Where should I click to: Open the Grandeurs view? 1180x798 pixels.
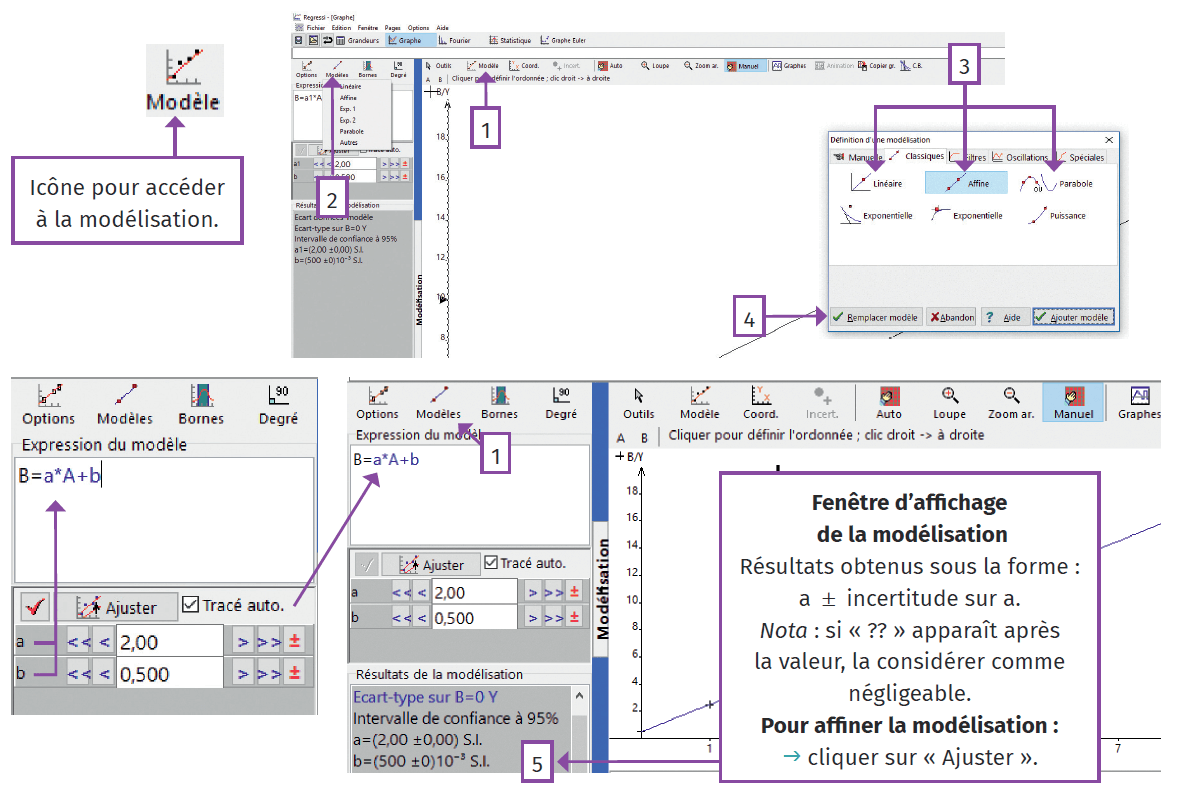click(359, 41)
